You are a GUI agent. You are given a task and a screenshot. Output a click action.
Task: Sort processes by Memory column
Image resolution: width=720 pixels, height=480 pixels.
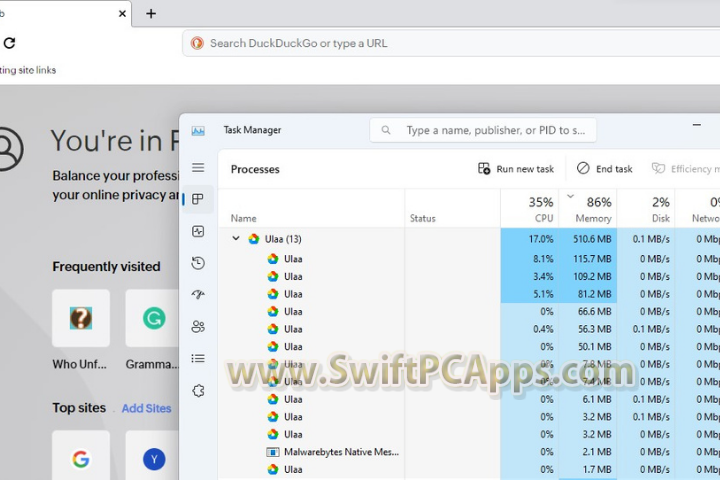point(588,209)
